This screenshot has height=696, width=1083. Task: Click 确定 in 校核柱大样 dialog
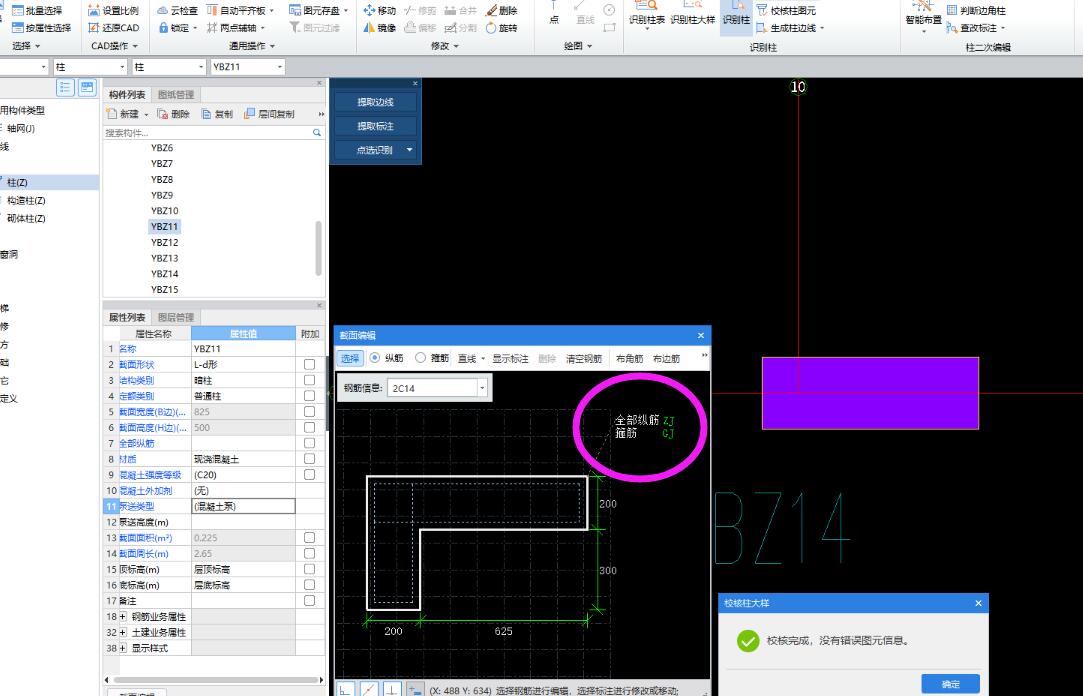(x=950, y=684)
